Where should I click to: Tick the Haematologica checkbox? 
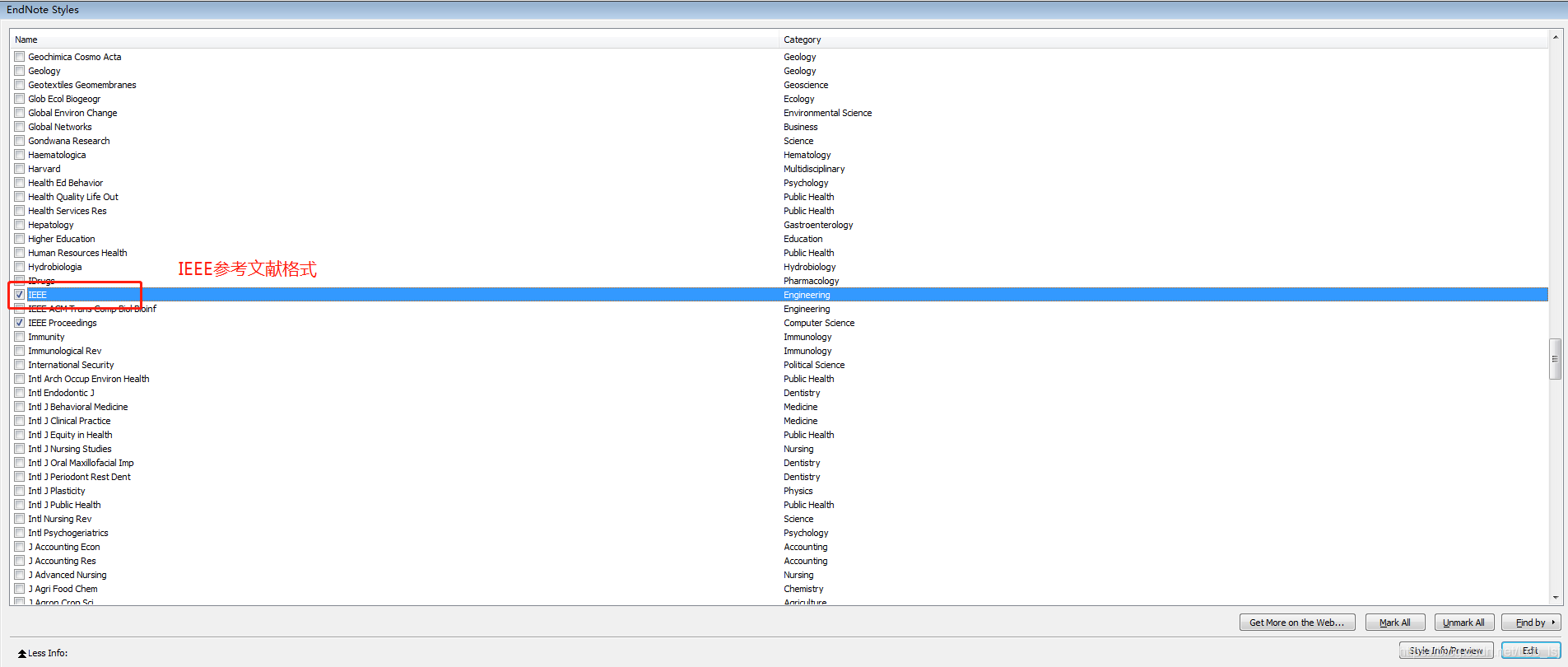19,155
